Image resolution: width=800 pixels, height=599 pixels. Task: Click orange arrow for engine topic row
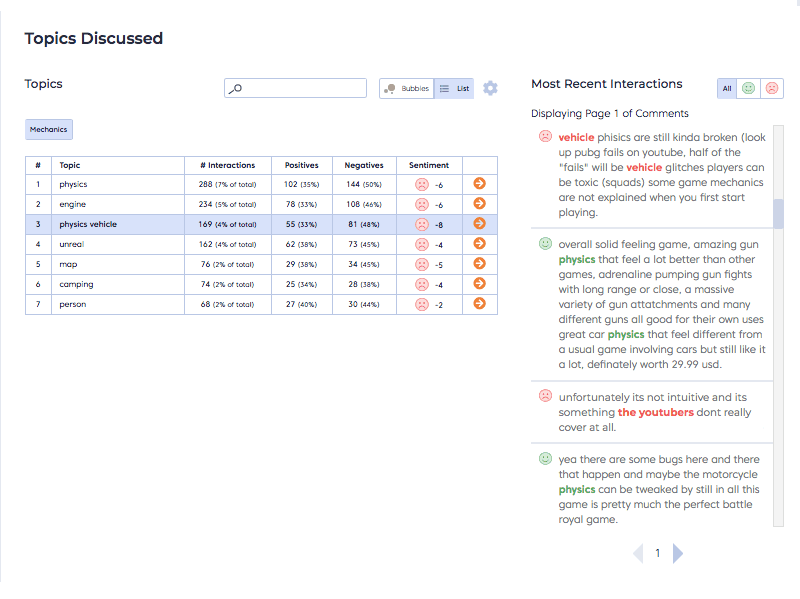pos(479,204)
